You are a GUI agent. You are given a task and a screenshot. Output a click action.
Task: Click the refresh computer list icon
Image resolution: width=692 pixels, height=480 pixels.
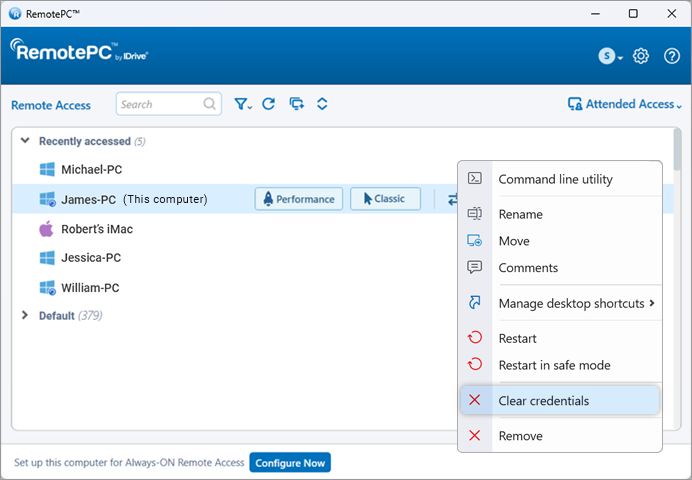coord(268,104)
